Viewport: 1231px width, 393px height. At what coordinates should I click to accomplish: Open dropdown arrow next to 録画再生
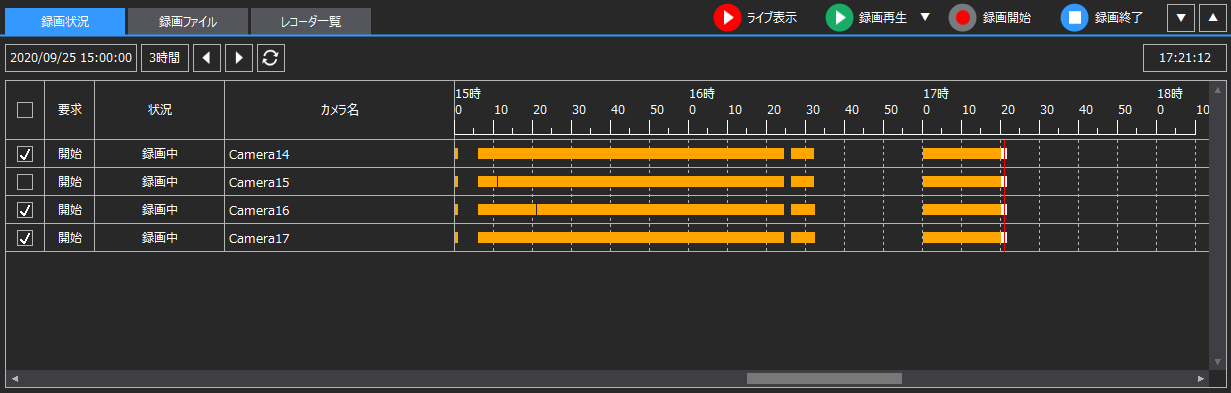coord(924,17)
